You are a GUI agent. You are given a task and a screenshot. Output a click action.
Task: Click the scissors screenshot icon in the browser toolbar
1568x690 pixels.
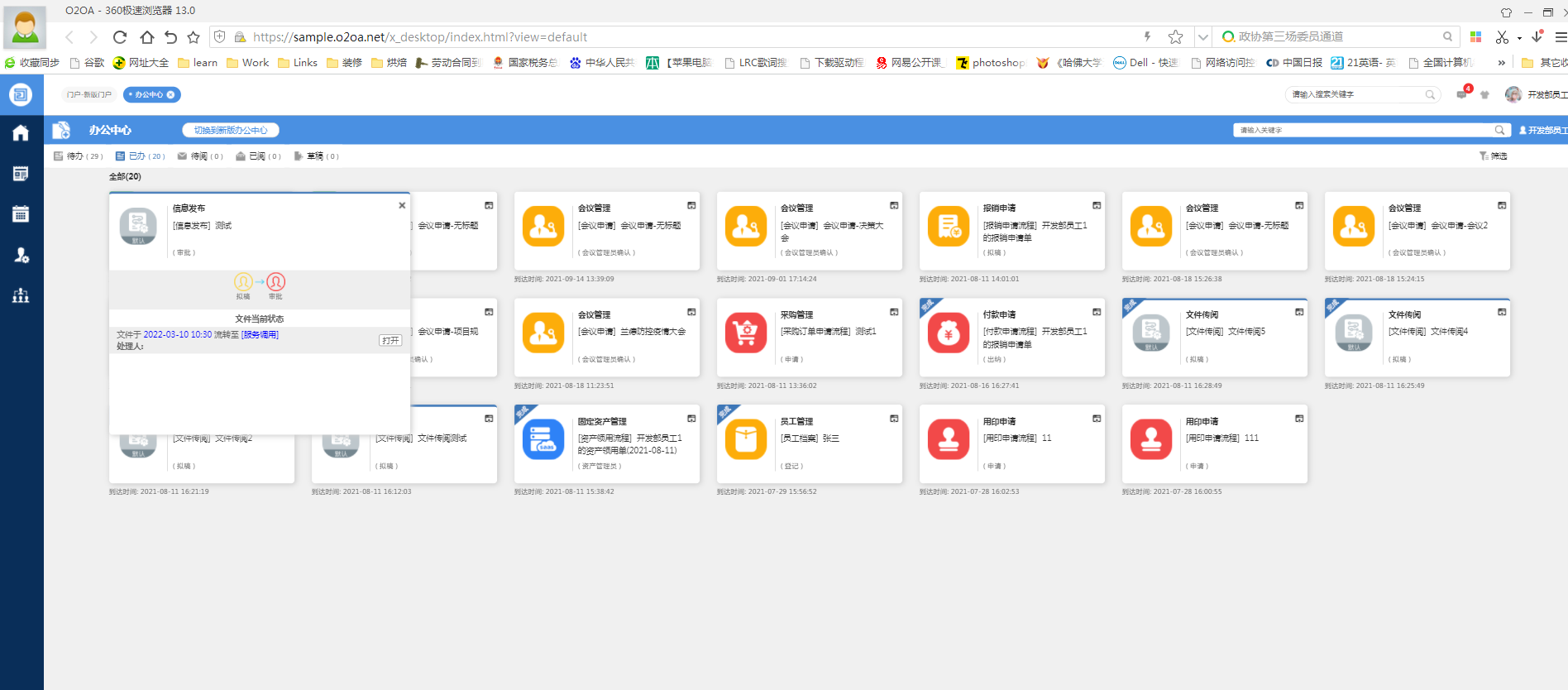[1502, 37]
